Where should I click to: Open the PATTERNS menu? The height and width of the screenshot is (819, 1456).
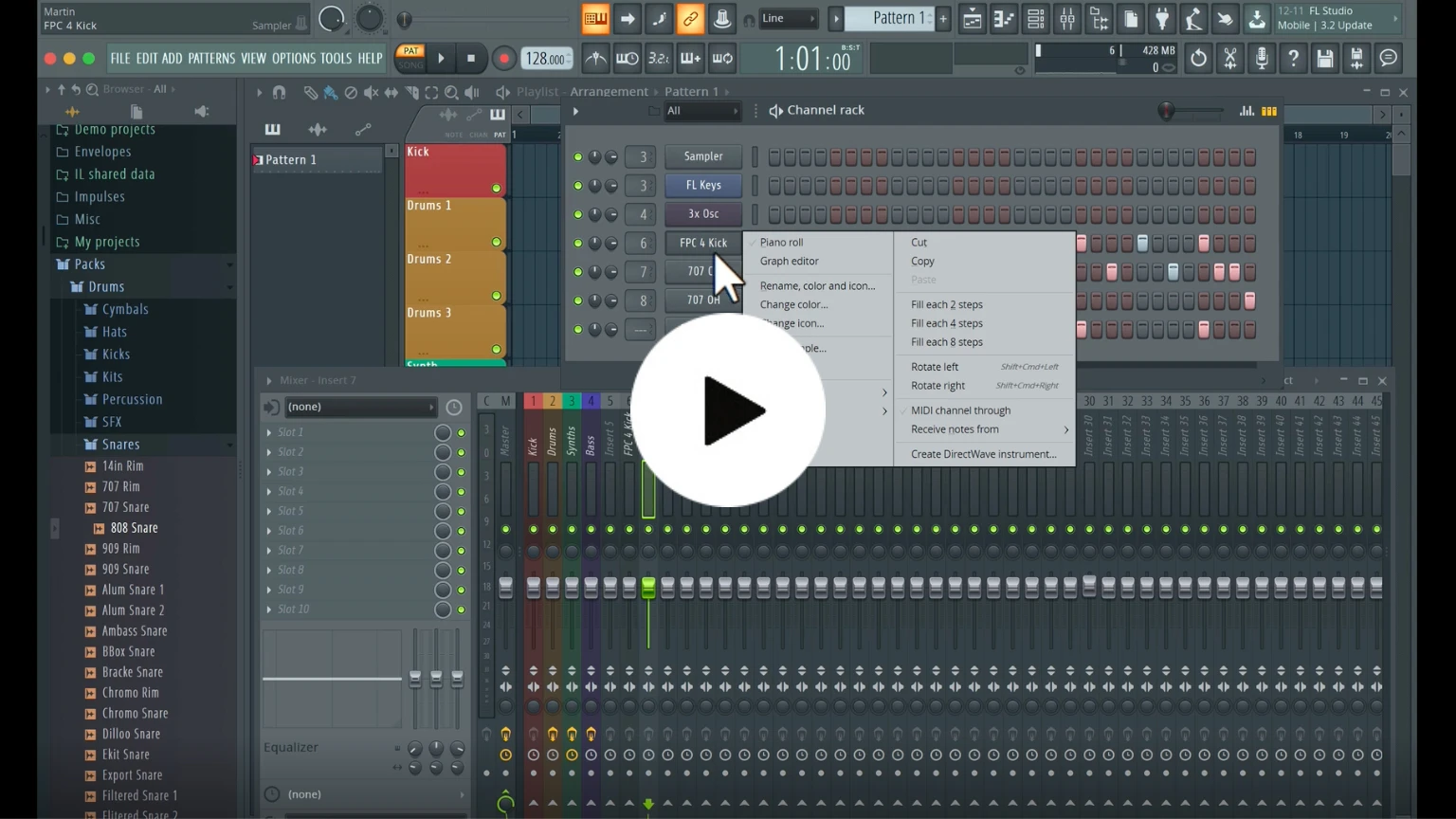click(211, 58)
